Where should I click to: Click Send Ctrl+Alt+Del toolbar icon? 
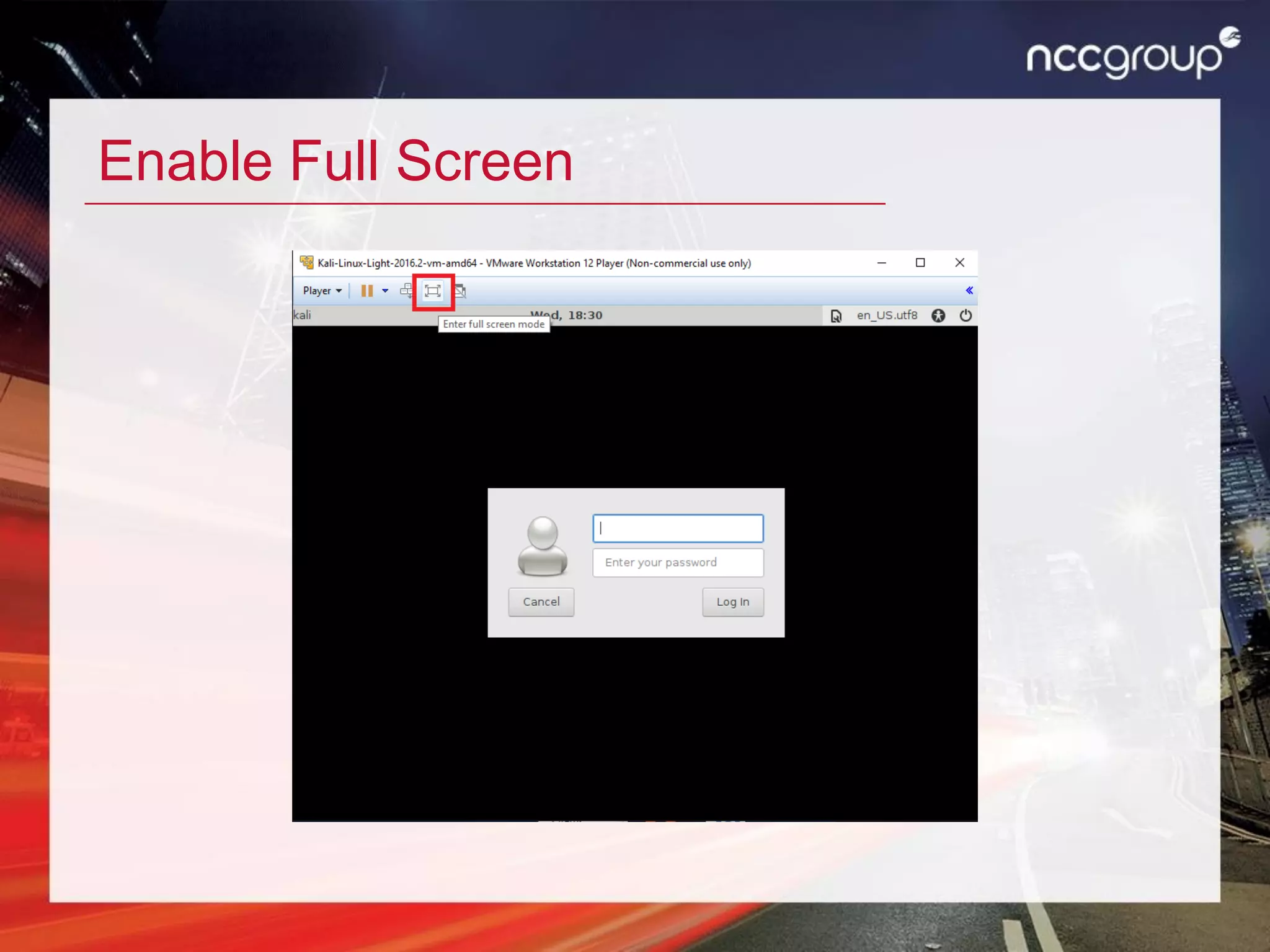tap(407, 291)
